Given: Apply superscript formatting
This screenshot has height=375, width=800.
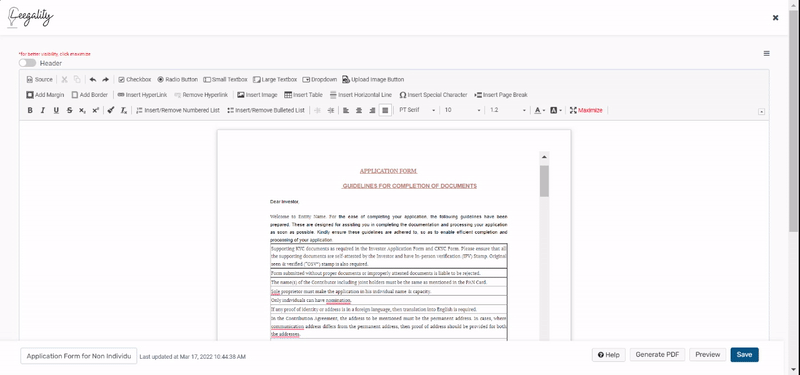Looking at the screenshot, I should coord(95,110).
